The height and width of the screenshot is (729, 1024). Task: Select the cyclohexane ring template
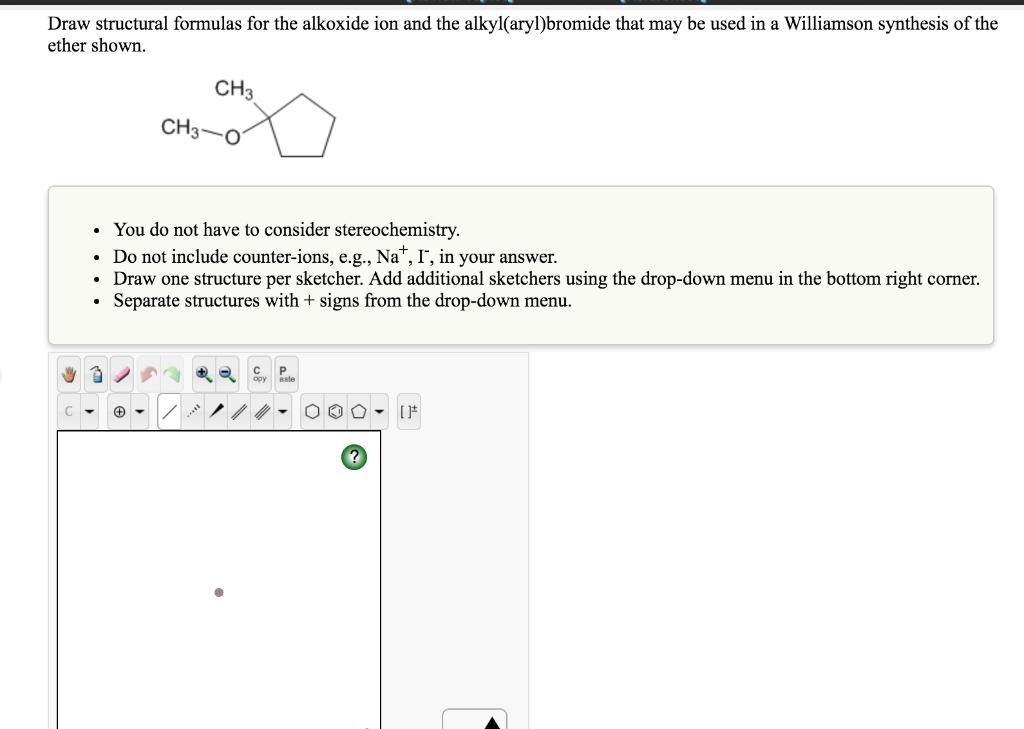[x=313, y=411]
